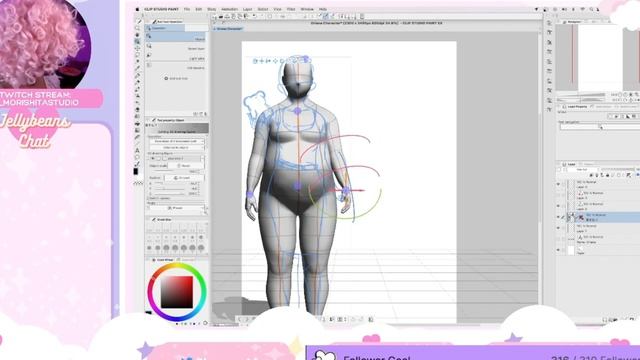Screen dimensions: 640x360
Task: Open the blend mode dropdown in Layer panel
Action: (581, 169)
